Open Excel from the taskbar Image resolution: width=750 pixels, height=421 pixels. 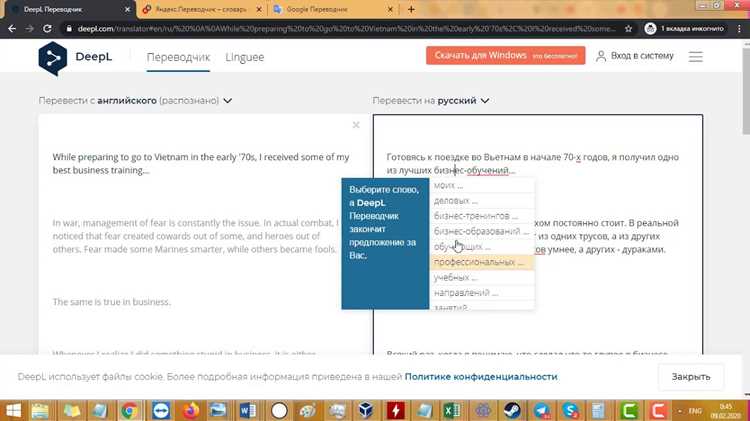[452, 410]
